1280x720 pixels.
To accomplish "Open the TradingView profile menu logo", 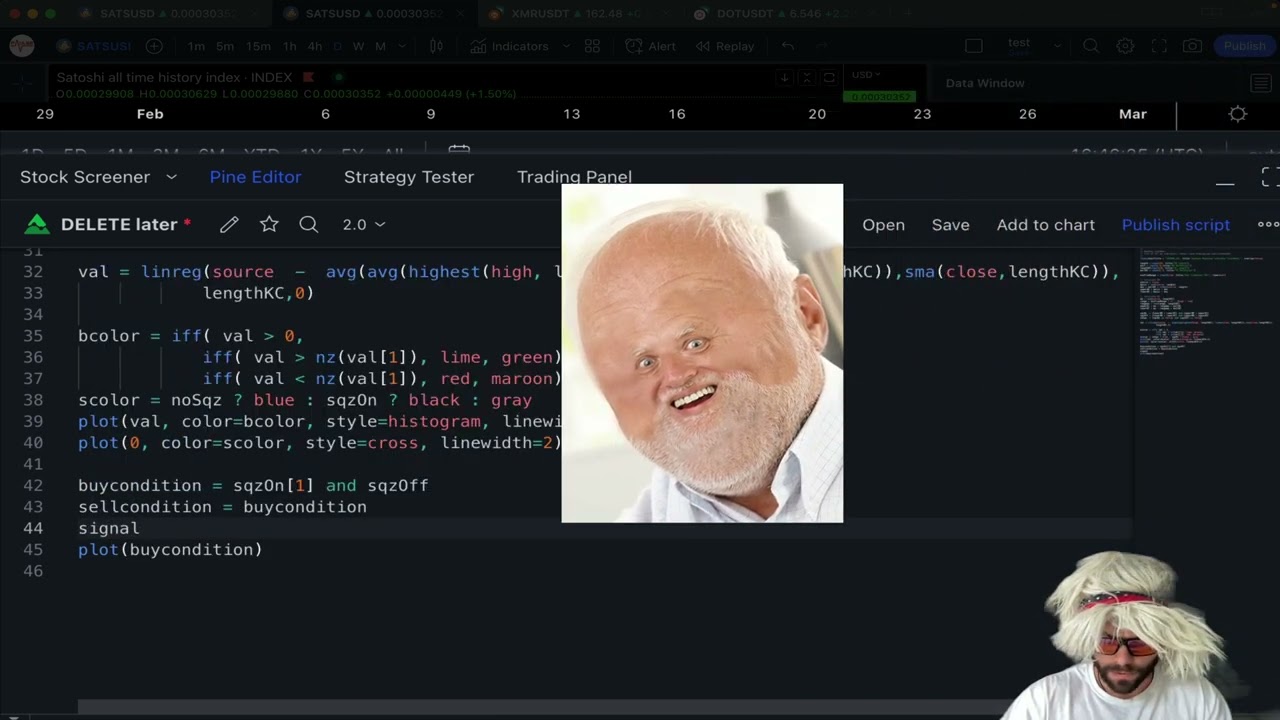I will coord(22,46).
